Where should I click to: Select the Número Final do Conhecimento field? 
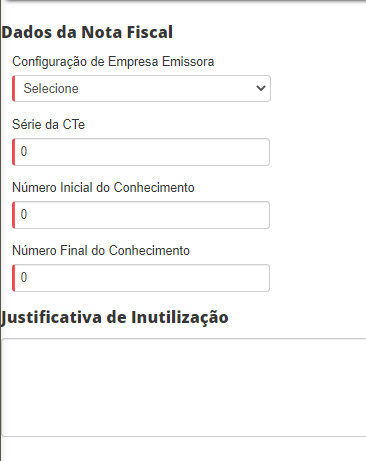coord(141,278)
